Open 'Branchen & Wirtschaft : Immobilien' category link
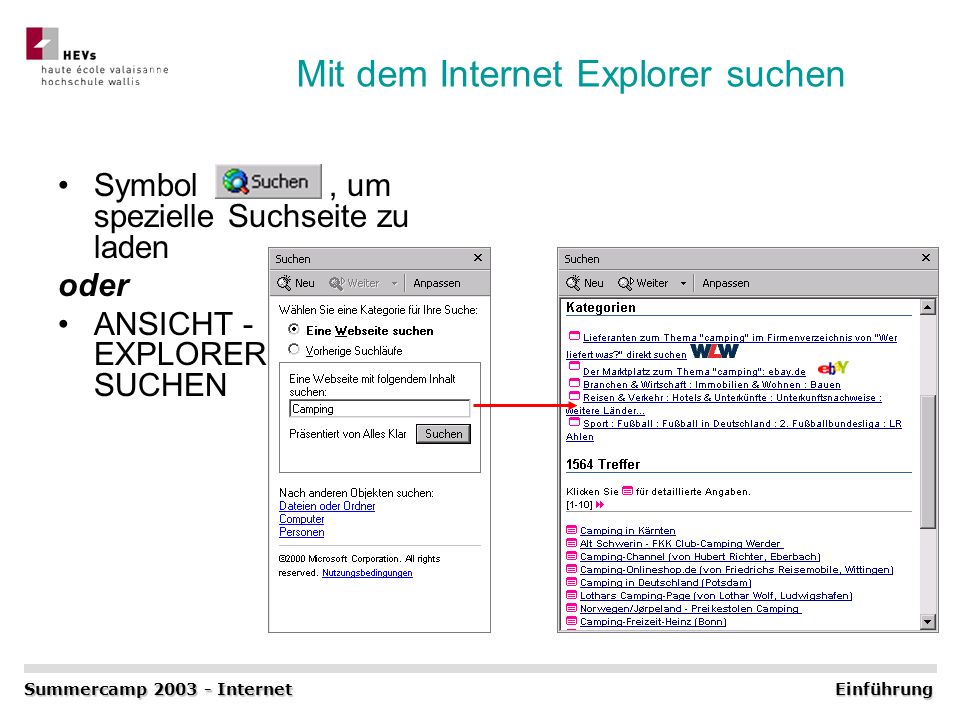 click(711, 384)
